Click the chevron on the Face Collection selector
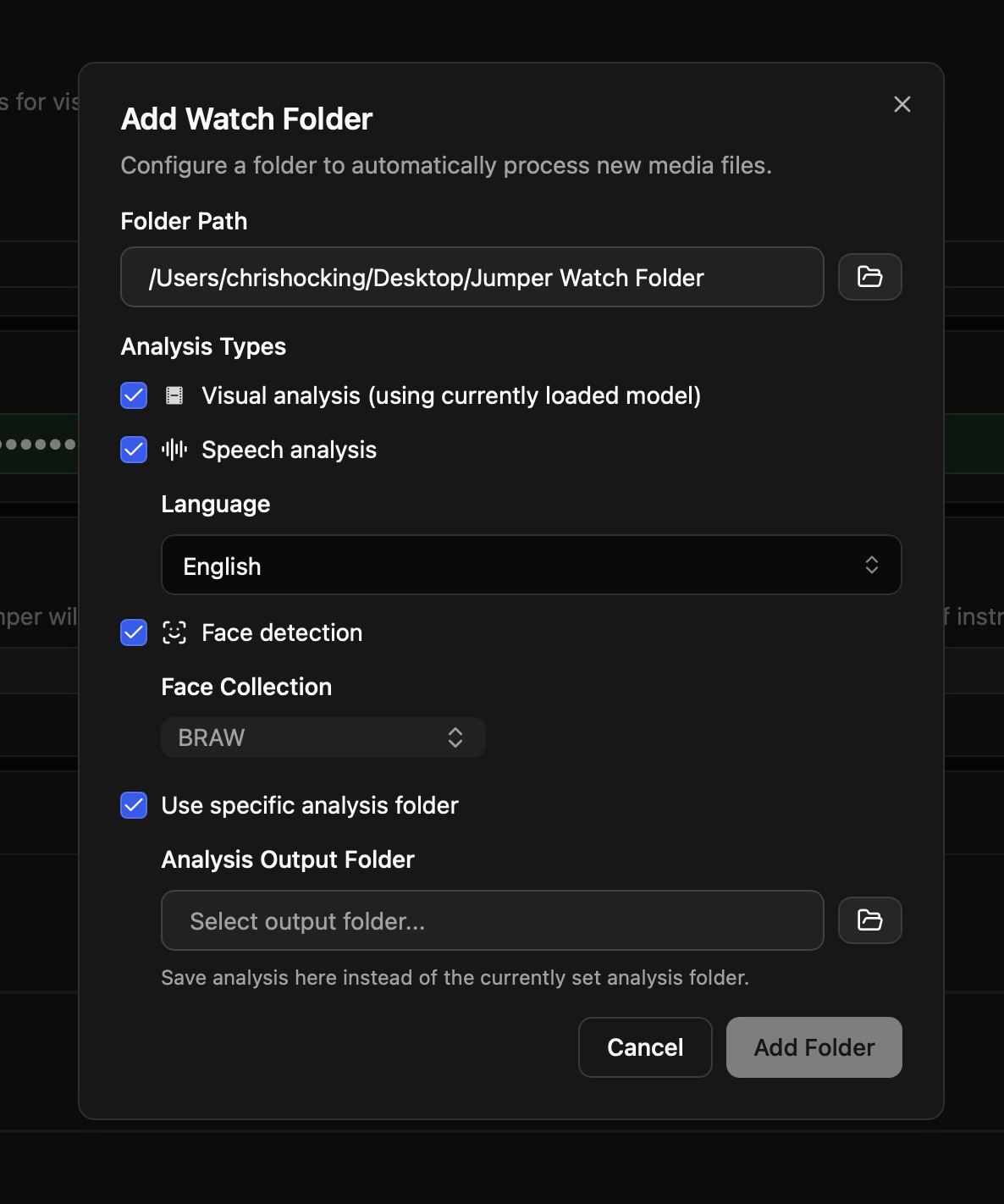The height and width of the screenshot is (1204, 1004). [x=455, y=737]
